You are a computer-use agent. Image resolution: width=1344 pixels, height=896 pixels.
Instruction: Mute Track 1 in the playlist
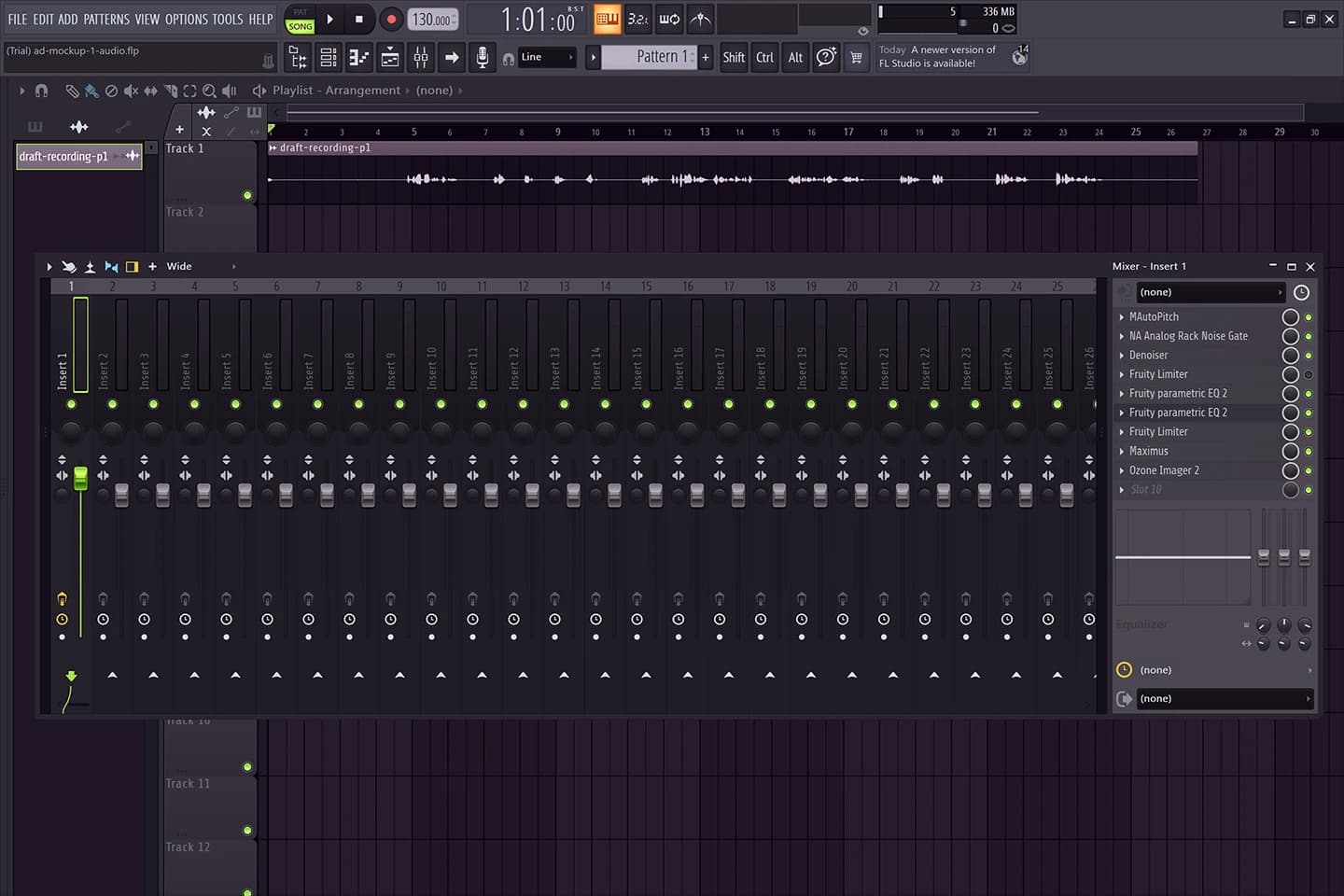tap(247, 195)
